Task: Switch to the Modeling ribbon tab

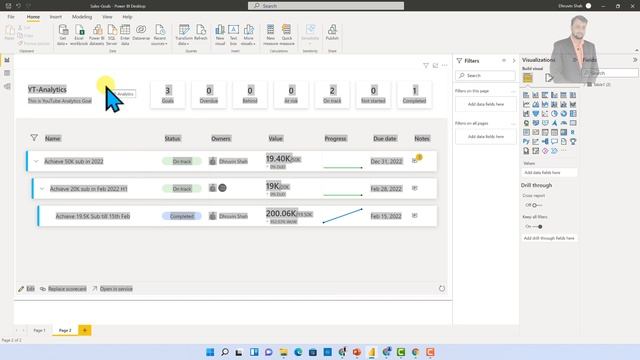Action: coord(82,17)
